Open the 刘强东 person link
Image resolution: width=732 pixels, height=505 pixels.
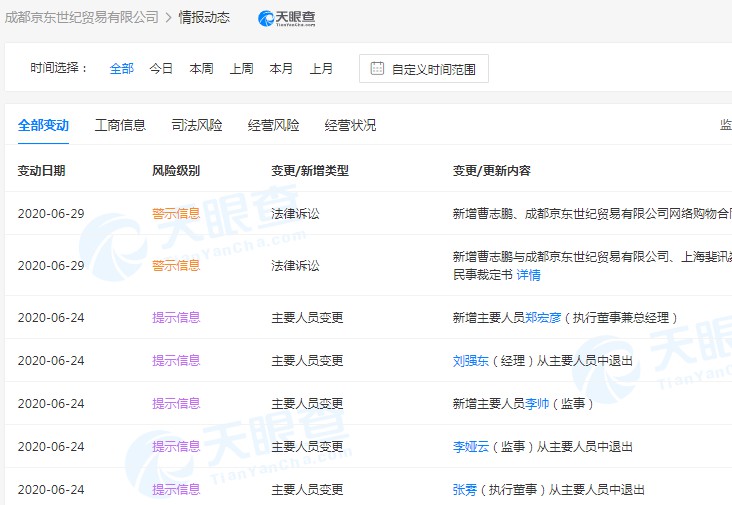click(471, 361)
